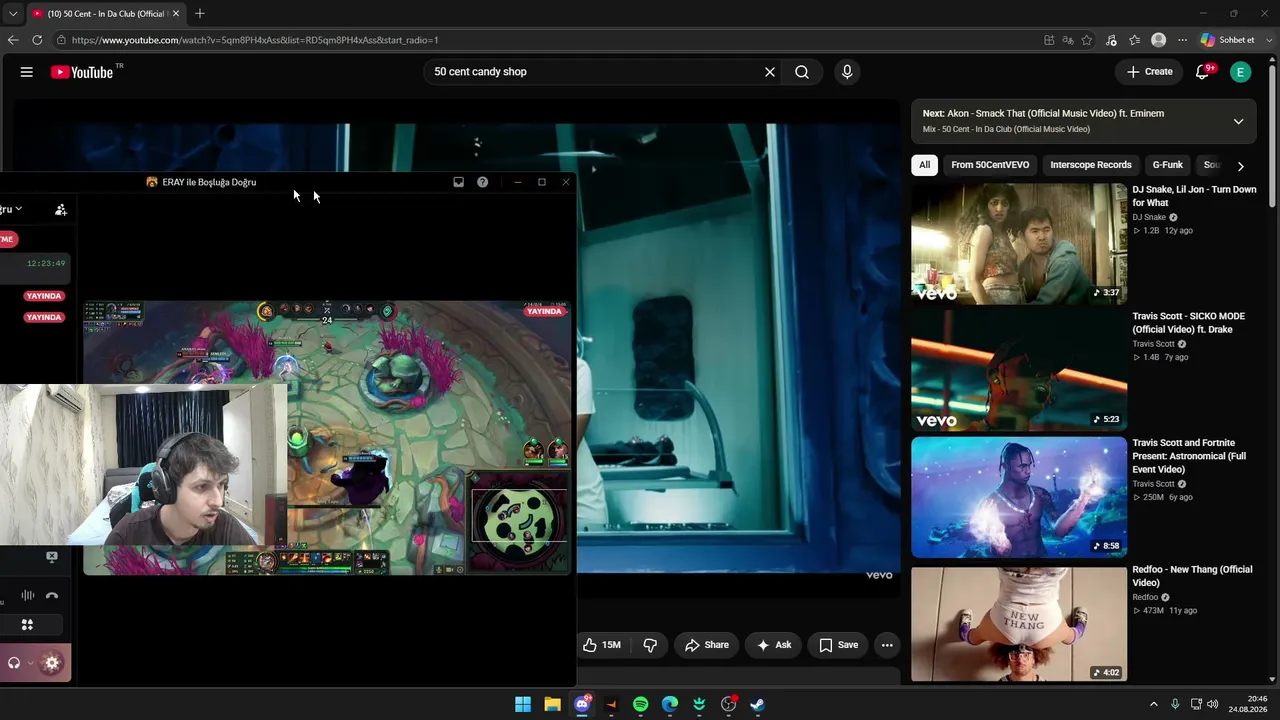Open File Explorer from the taskbar

[552, 704]
